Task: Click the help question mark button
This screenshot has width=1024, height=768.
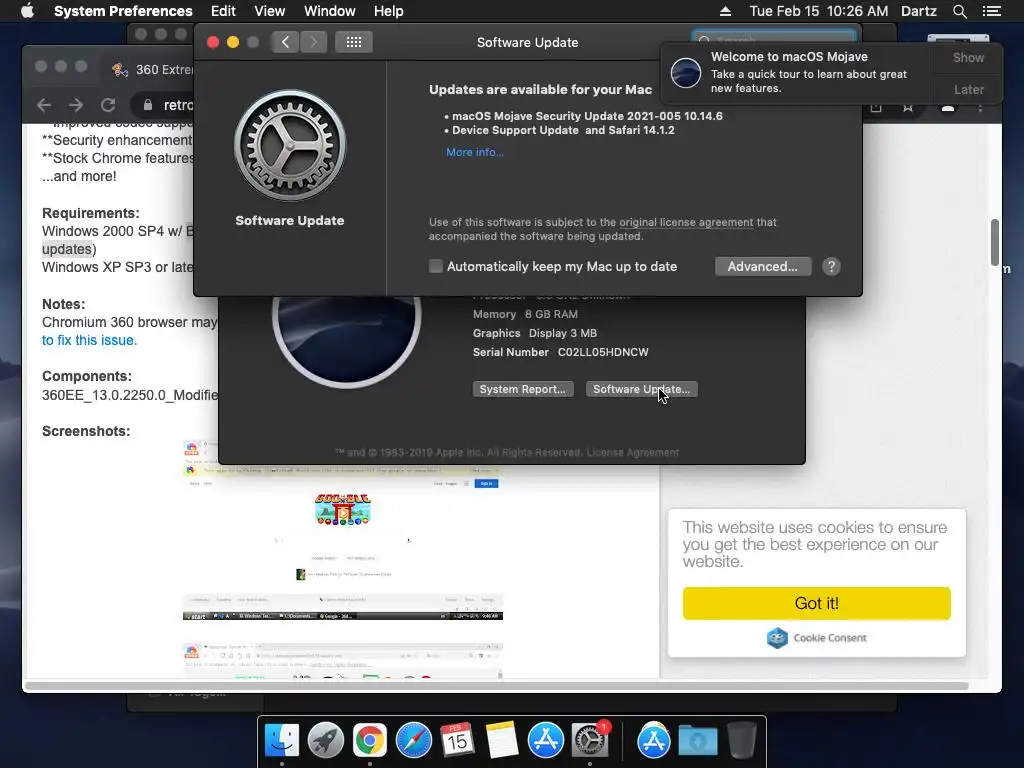Action: tap(831, 266)
